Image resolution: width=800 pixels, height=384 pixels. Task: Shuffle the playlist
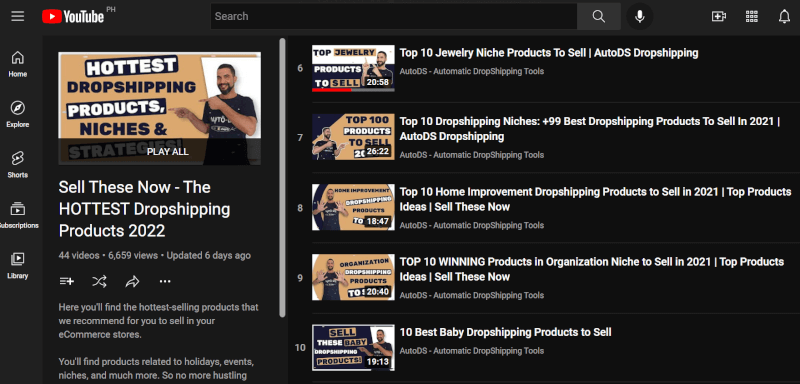pos(99,281)
